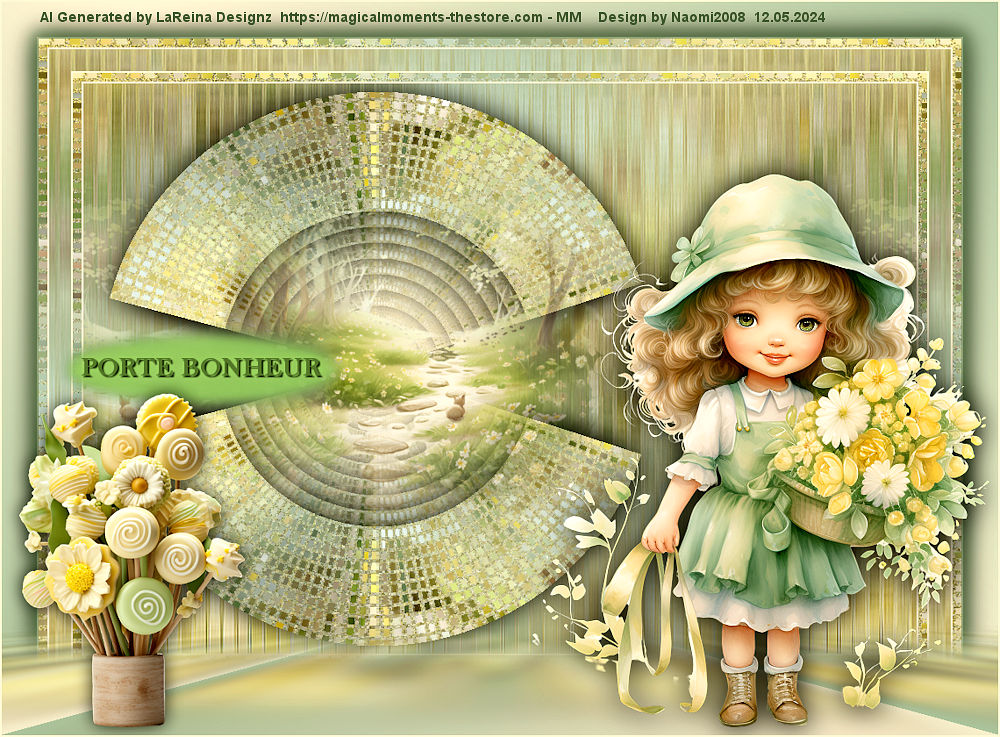Click the PORTE BONHEUR green banner text

(x=202, y=368)
